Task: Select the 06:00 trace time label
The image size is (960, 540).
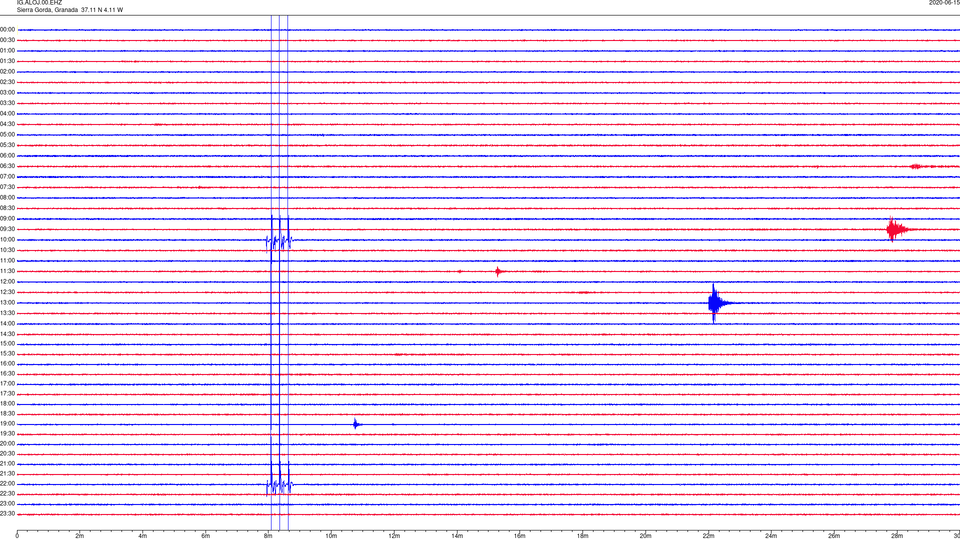Action: (x=7, y=156)
